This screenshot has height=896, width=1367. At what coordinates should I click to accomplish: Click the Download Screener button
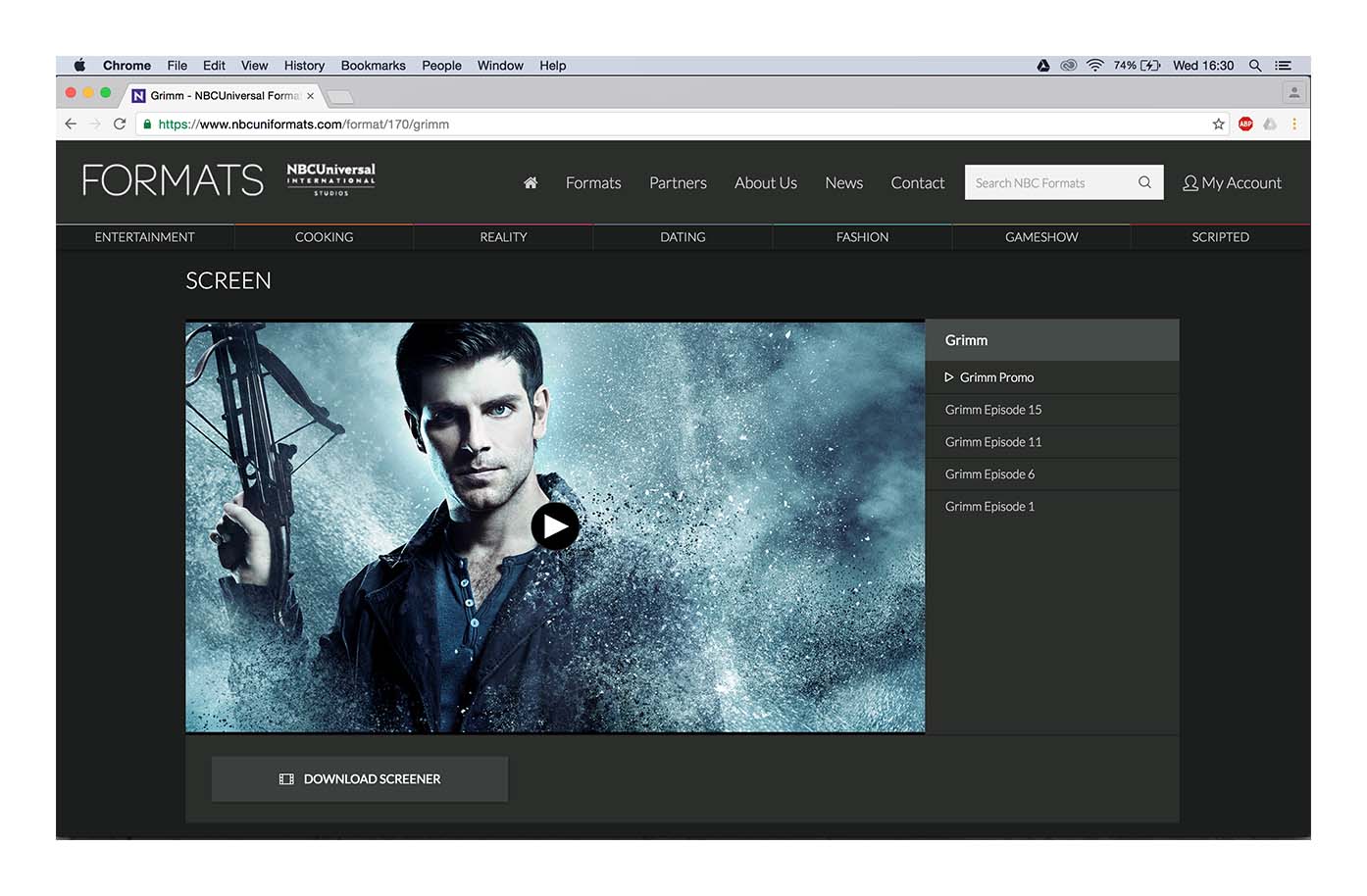click(x=360, y=779)
